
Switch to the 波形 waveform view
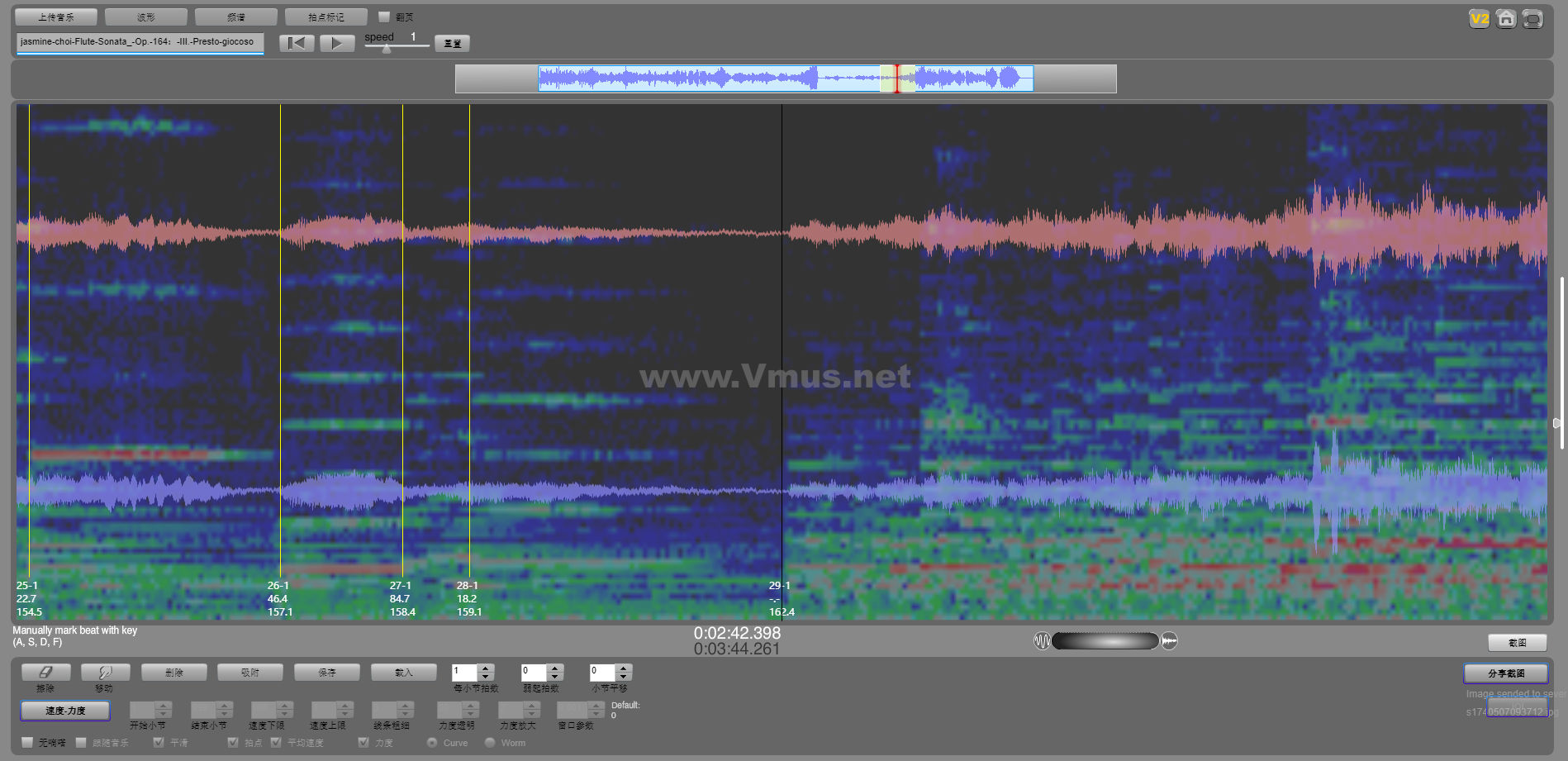click(x=146, y=17)
